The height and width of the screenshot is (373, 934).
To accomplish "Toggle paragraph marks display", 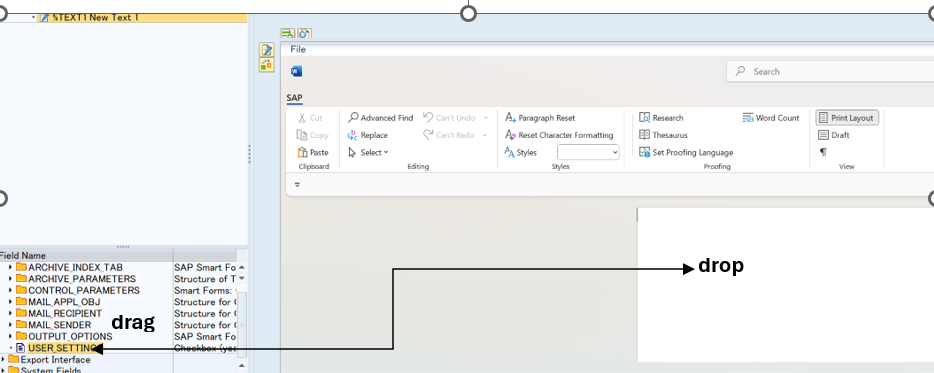I will (823, 153).
